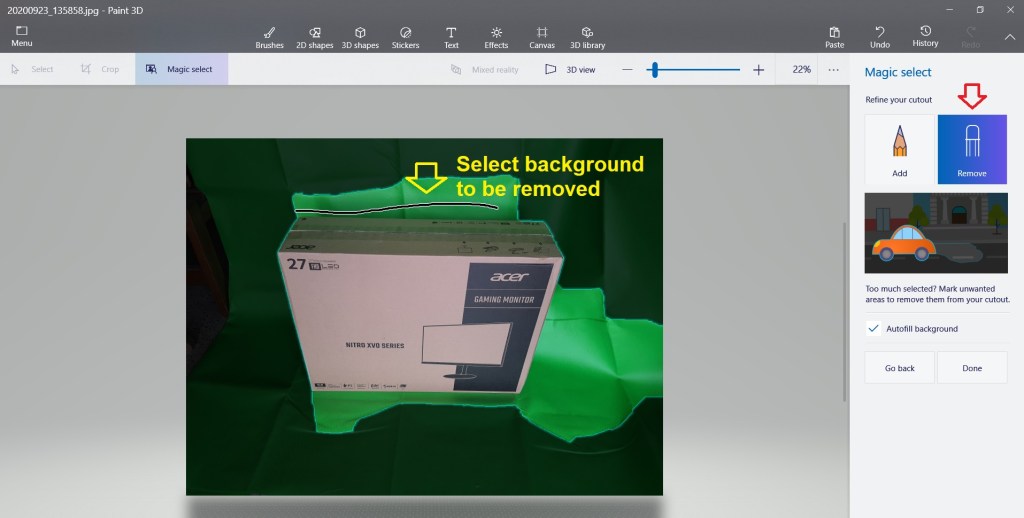Click the zoom slider handle
The width and height of the screenshot is (1024, 518).
click(x=653, y=70)
